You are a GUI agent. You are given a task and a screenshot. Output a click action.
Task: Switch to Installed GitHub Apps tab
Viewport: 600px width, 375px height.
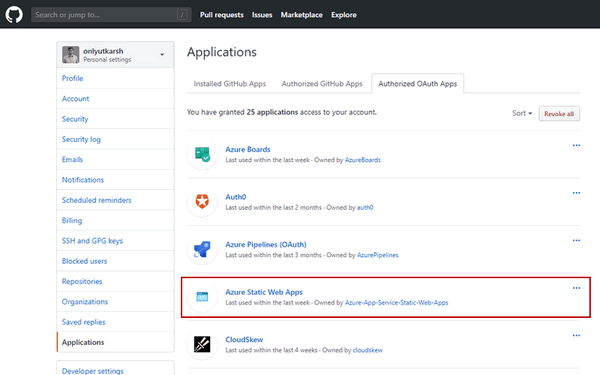230,84
